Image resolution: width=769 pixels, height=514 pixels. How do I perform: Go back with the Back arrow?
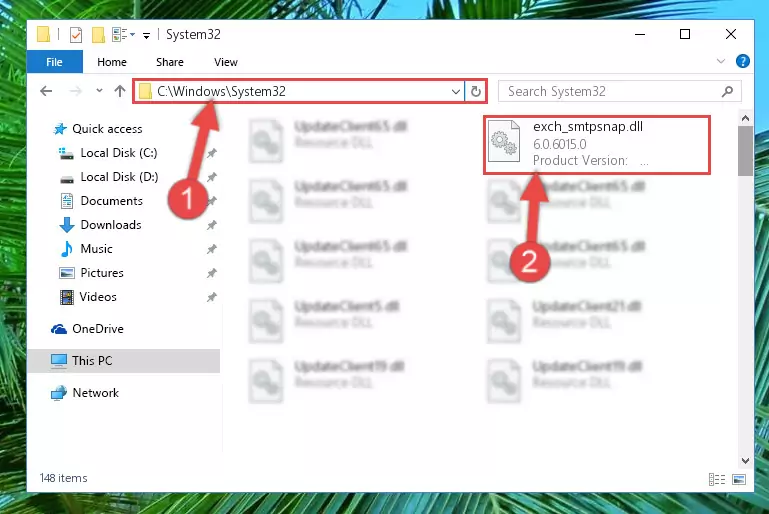point(46,91)
